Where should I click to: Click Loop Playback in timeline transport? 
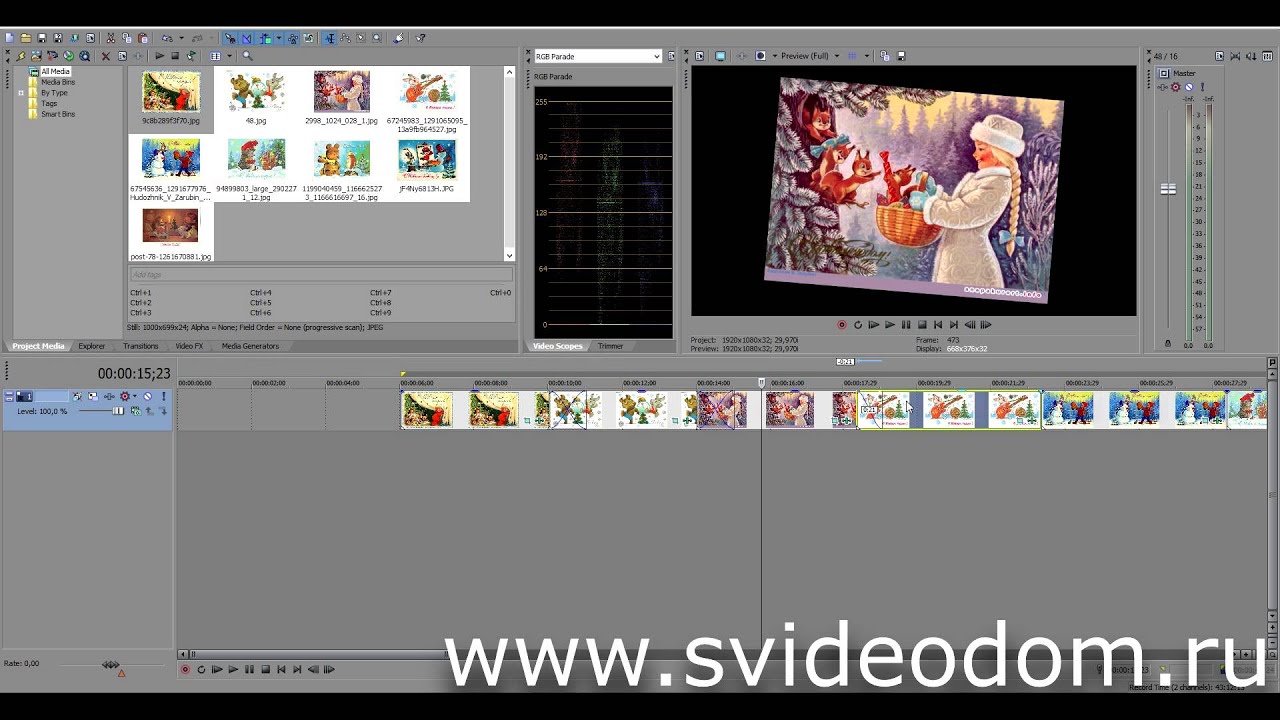pos(201,669)
